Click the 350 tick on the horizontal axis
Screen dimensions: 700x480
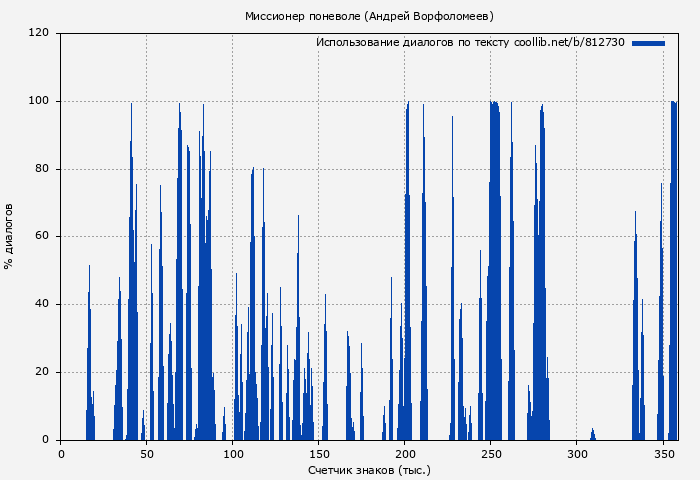click(663, 454)
